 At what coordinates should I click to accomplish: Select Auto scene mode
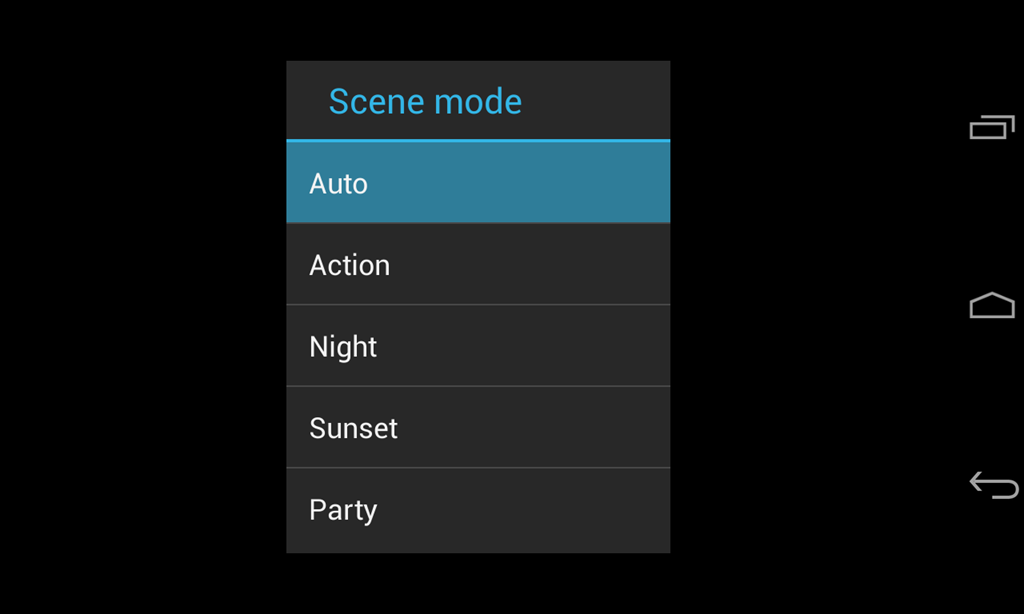pyautogui.click(x=478, y=183)
